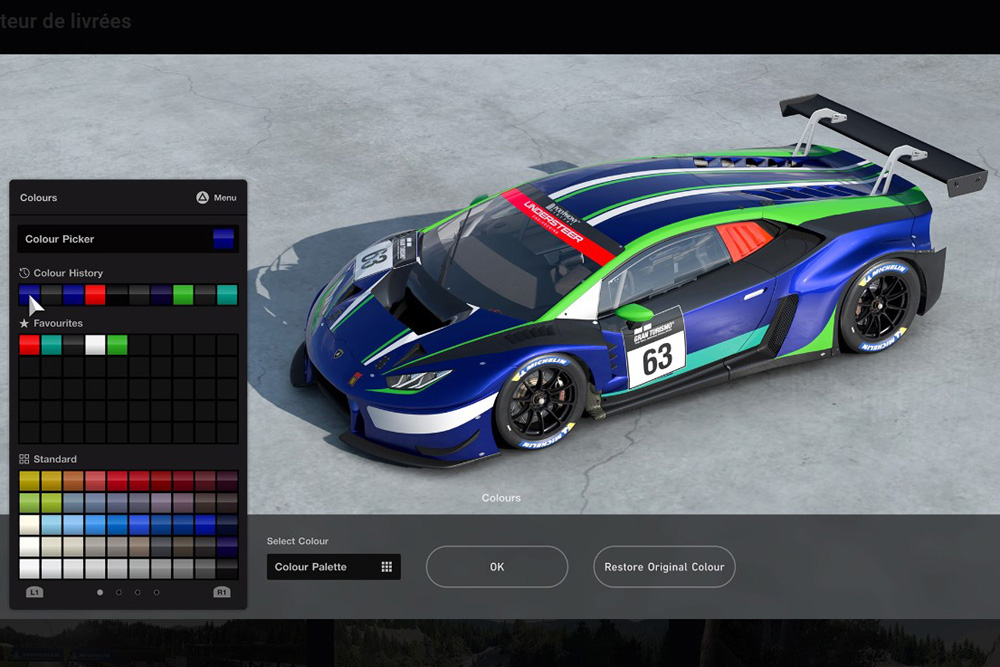Pick the red swatch in Colour History
This screenshot has height=667, width=1000.
pos(95,295)
